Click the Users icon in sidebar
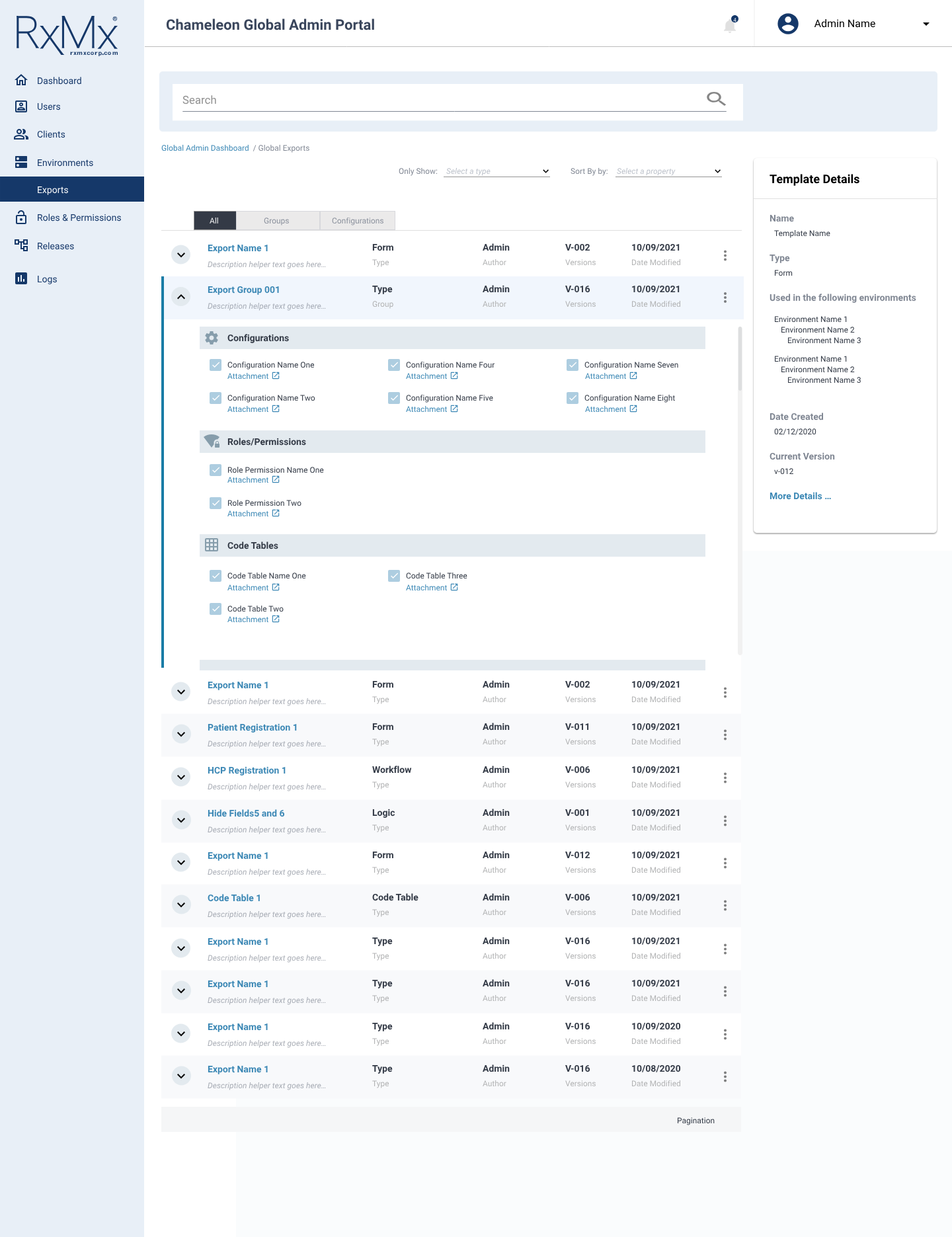The width and height of the screenshot is (952, 1237). [21, 106]
